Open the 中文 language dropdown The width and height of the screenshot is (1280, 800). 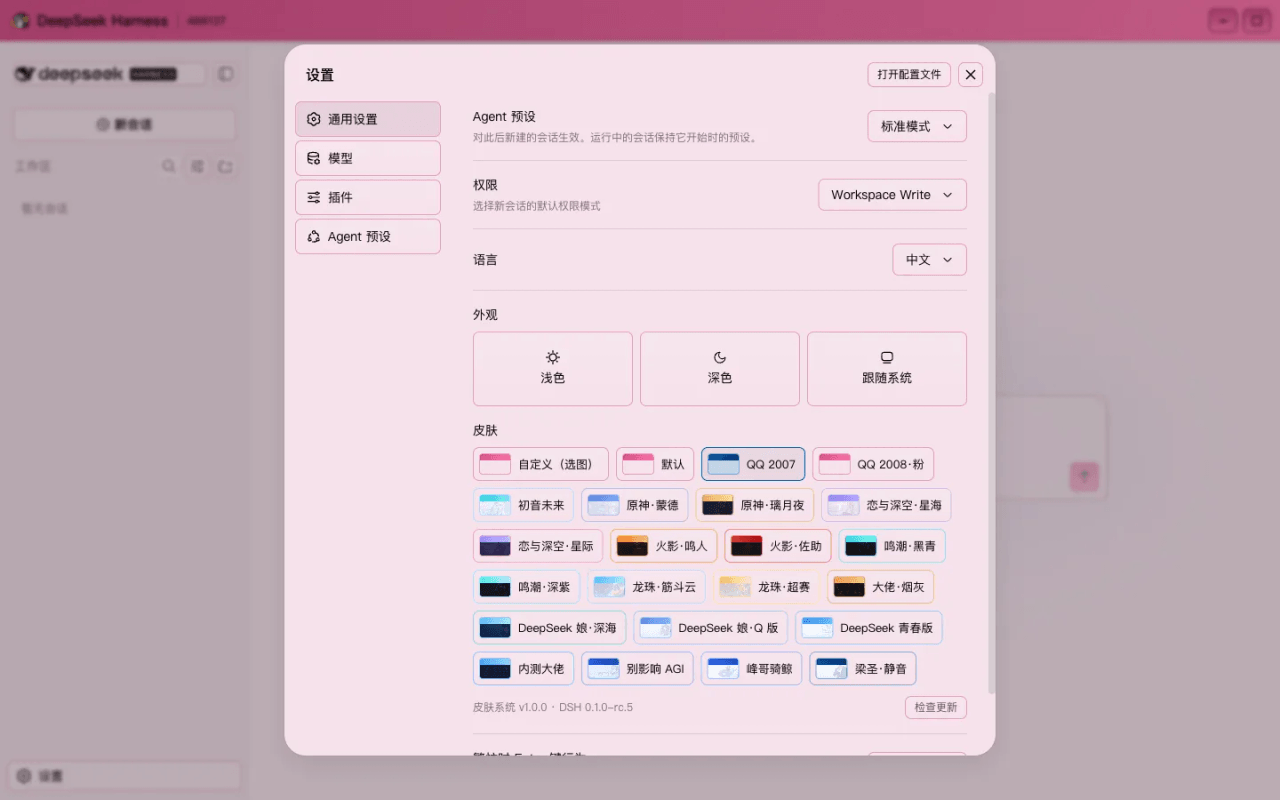[929, 260]
